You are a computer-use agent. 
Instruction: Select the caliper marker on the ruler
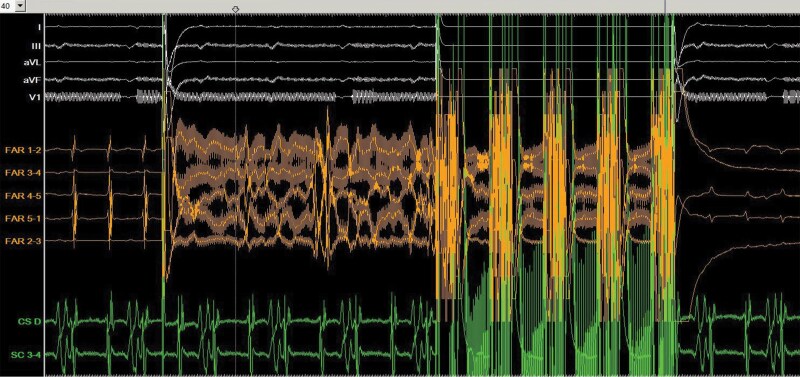[x=235, y=9]
